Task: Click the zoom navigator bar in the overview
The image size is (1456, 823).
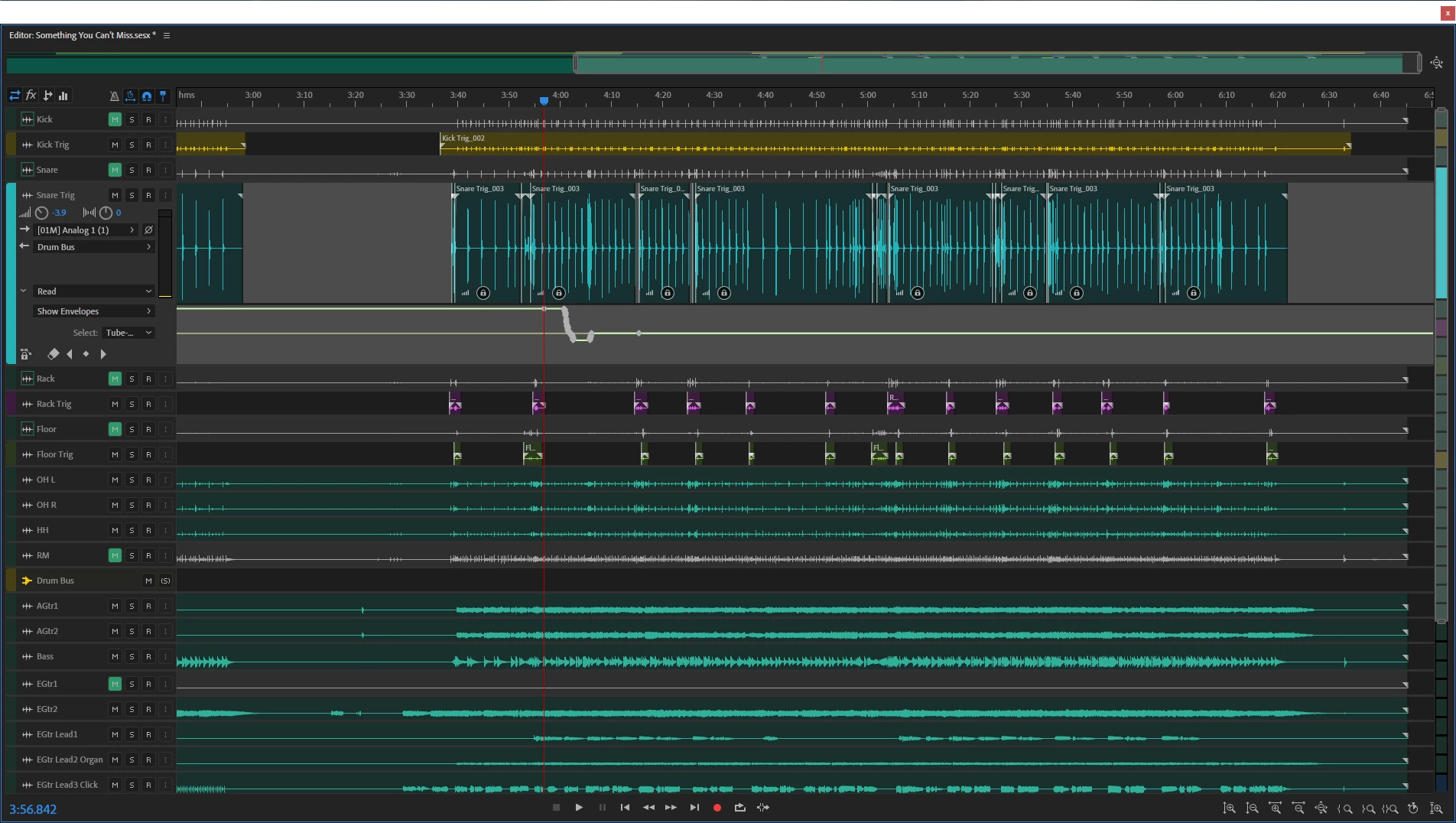Action: coord(996,63)
